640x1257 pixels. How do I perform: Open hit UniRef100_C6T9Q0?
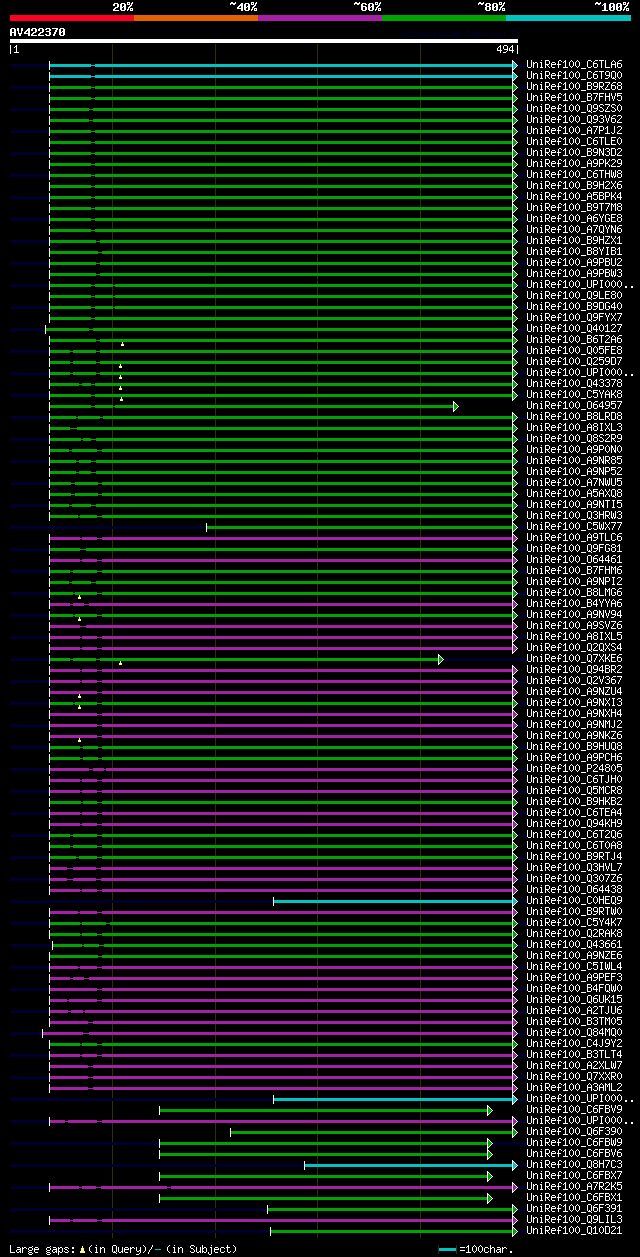574,76
